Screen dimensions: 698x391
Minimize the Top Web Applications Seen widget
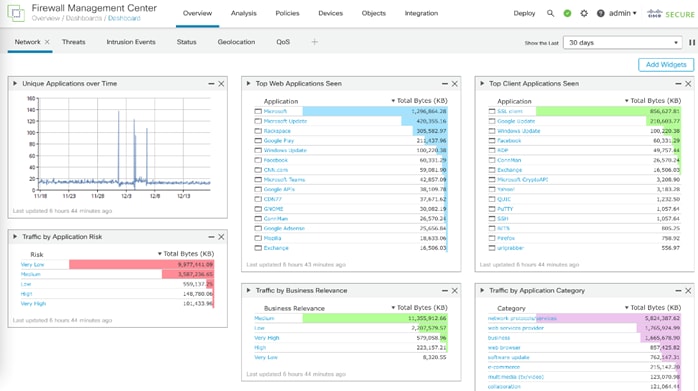click(x=445, y=84)
